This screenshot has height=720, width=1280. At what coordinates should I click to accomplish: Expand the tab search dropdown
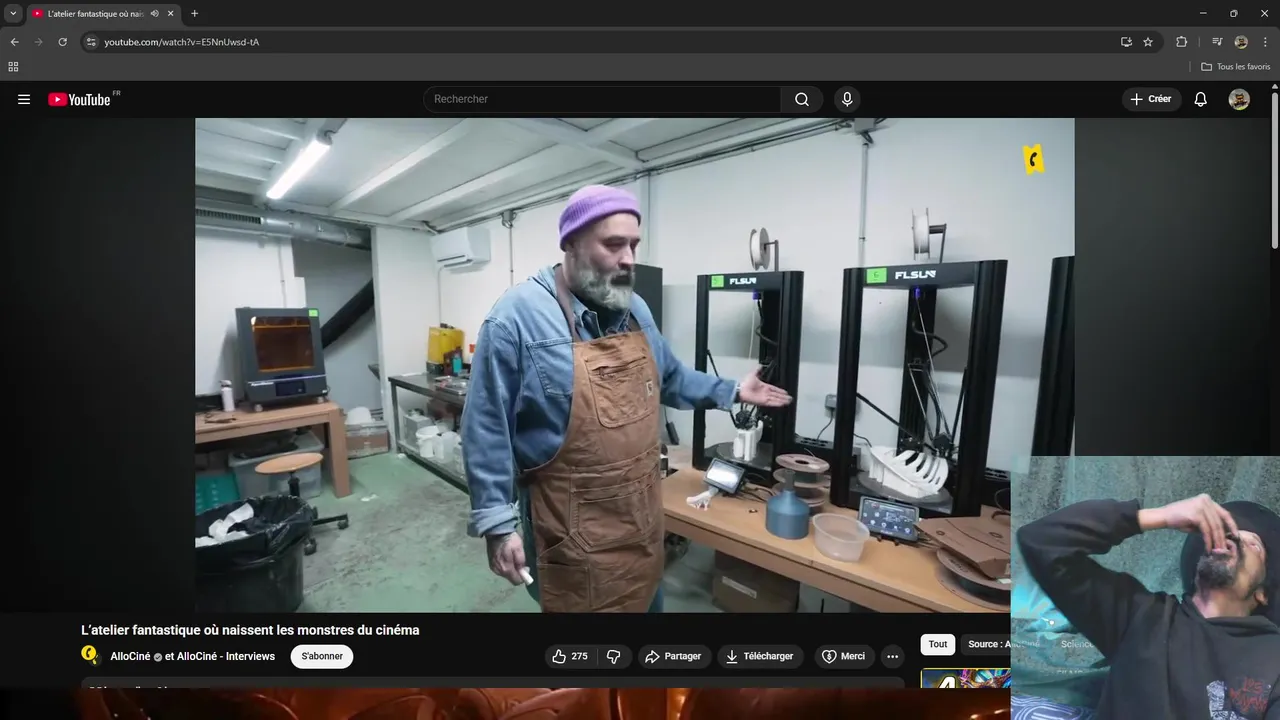(13, 14)
